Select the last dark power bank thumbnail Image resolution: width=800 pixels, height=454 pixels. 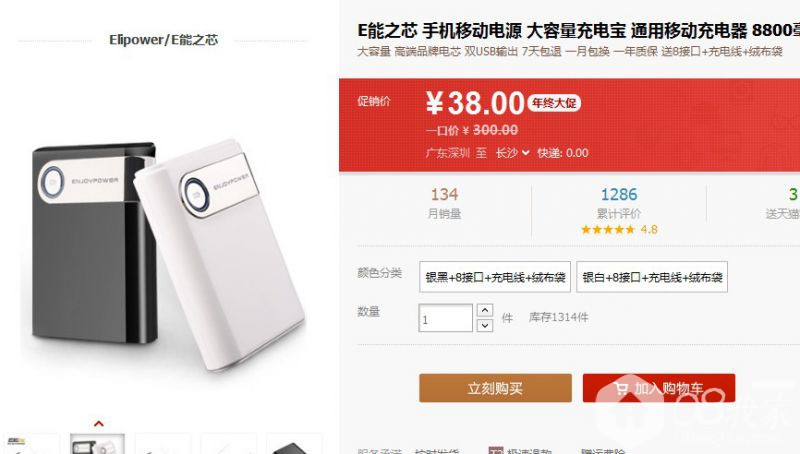tap(294, 444)
